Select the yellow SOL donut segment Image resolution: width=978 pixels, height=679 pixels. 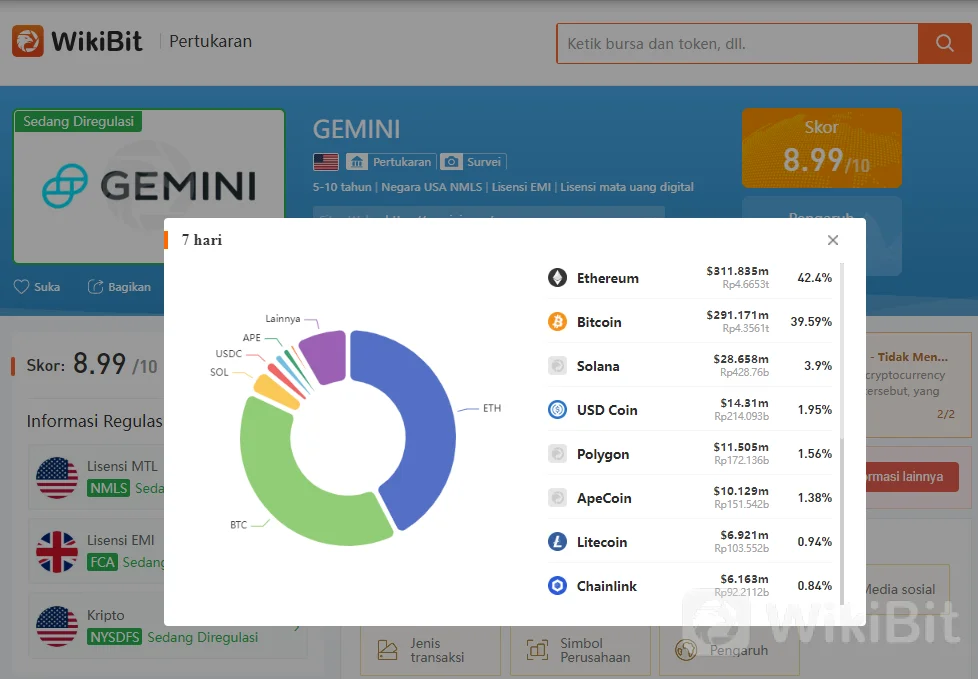click(x=274, y=391)
